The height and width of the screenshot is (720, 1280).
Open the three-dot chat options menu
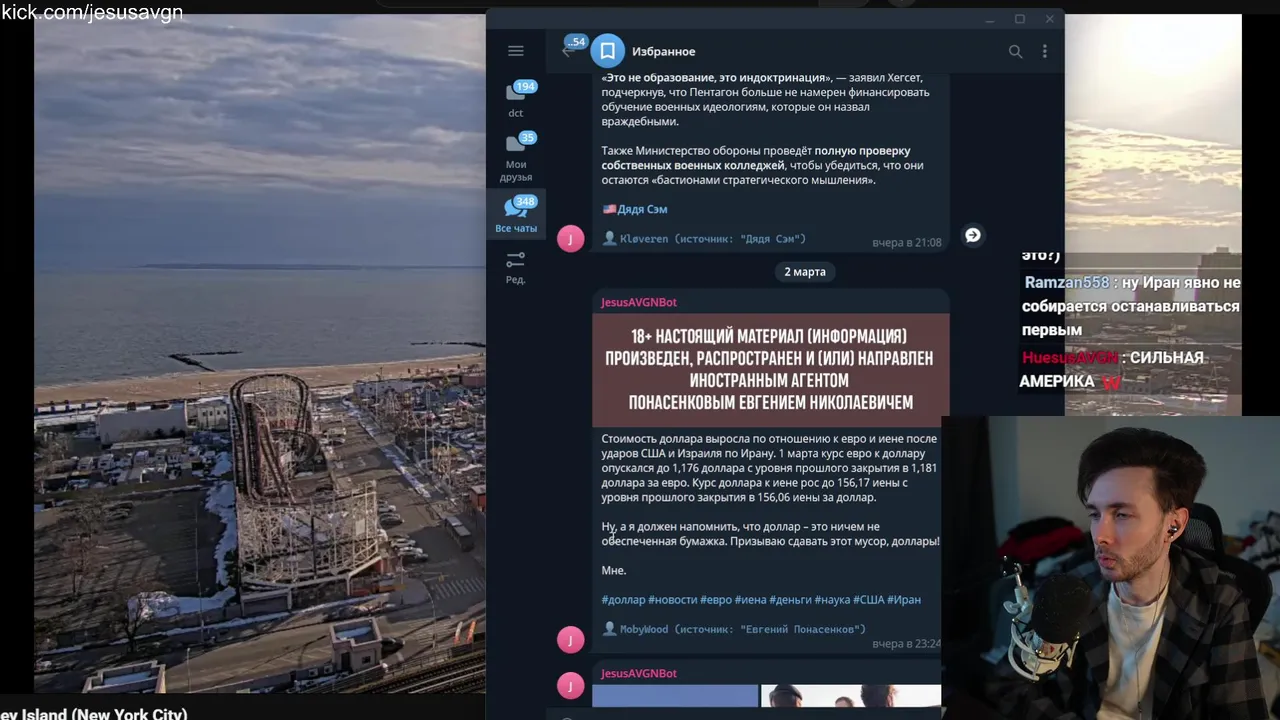pos(1045,51)
